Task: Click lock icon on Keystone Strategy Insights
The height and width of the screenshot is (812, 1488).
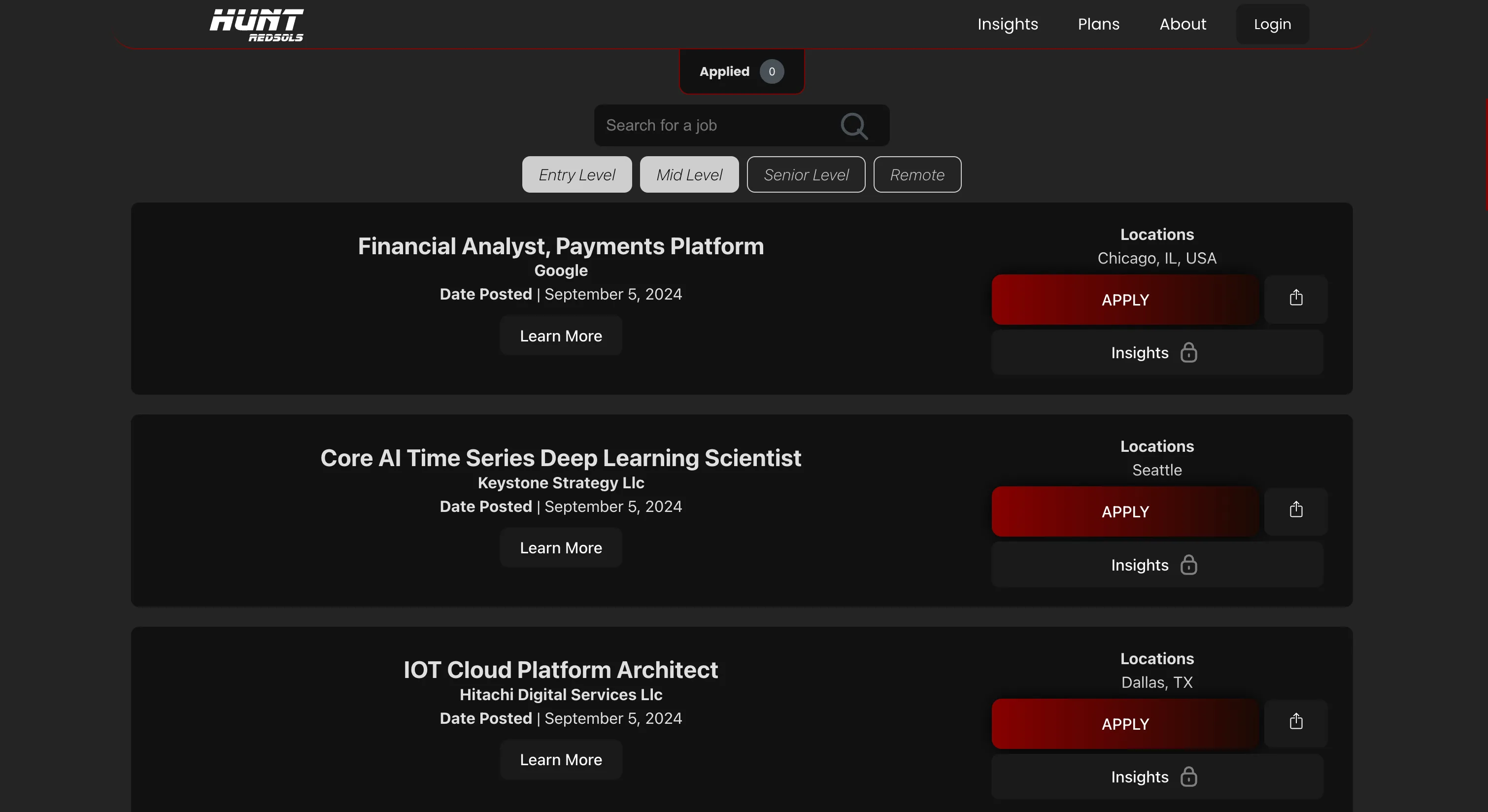Action: point(1188,564)
